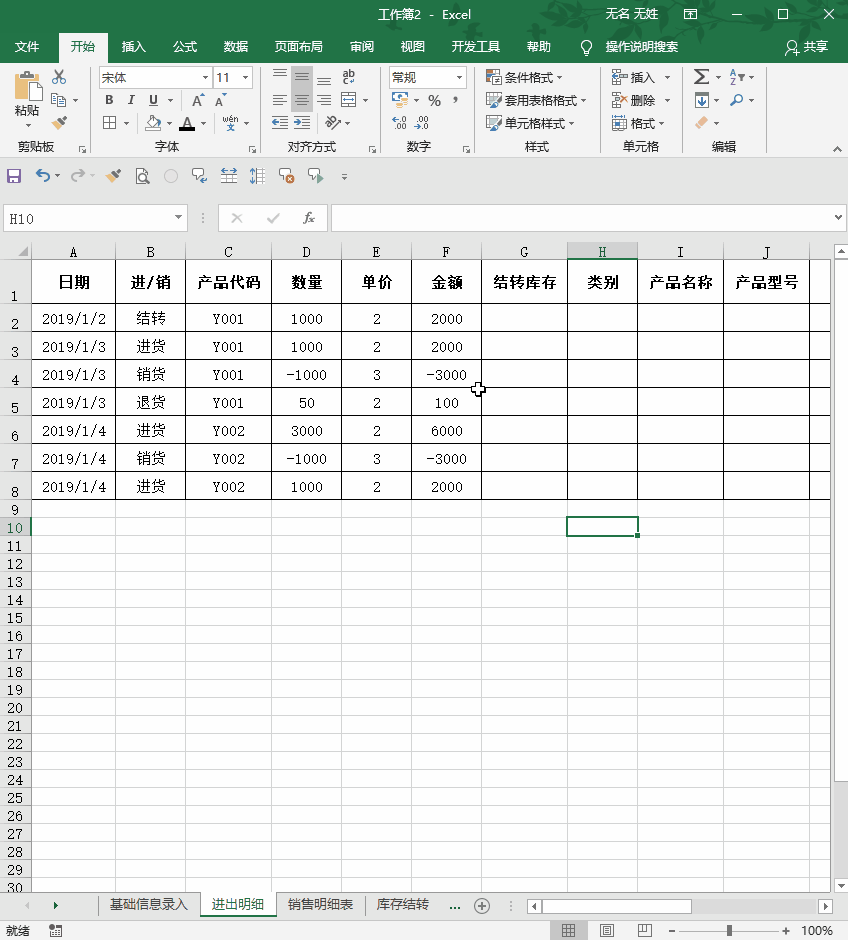The width and height of the screenshot is (848, 940).
Task: Add a new sheet with plus button
Action: (482, 906)
